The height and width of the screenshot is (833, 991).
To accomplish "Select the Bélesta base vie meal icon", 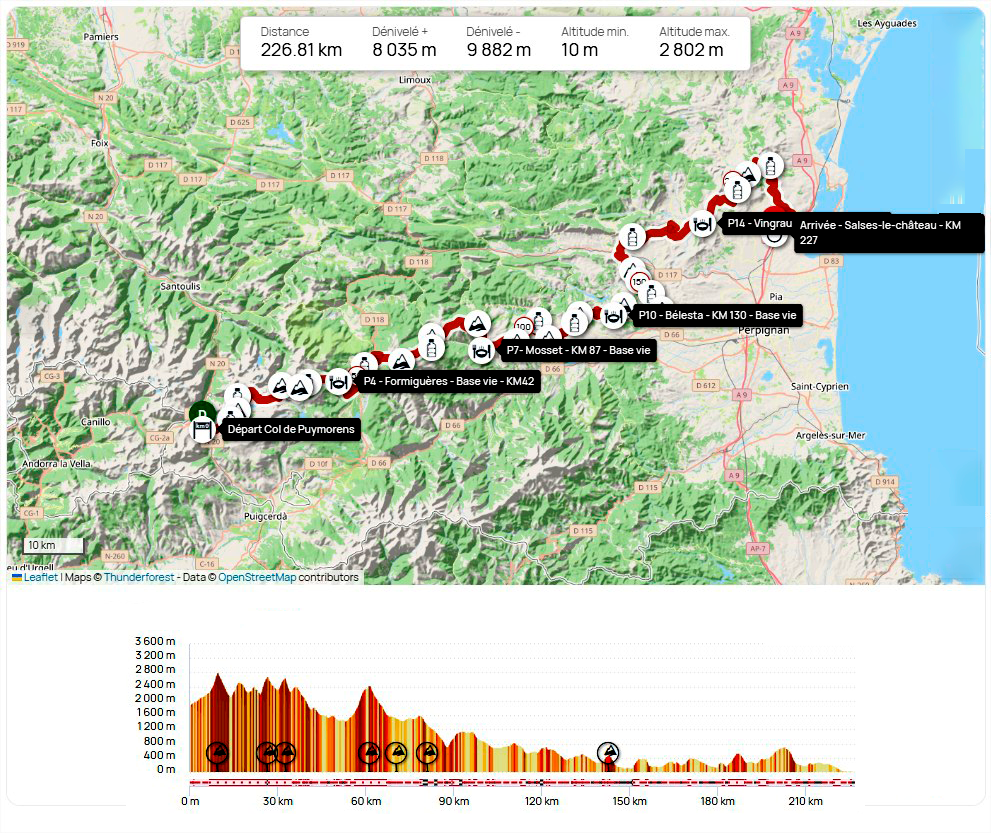I will click(x=614, y=316).
